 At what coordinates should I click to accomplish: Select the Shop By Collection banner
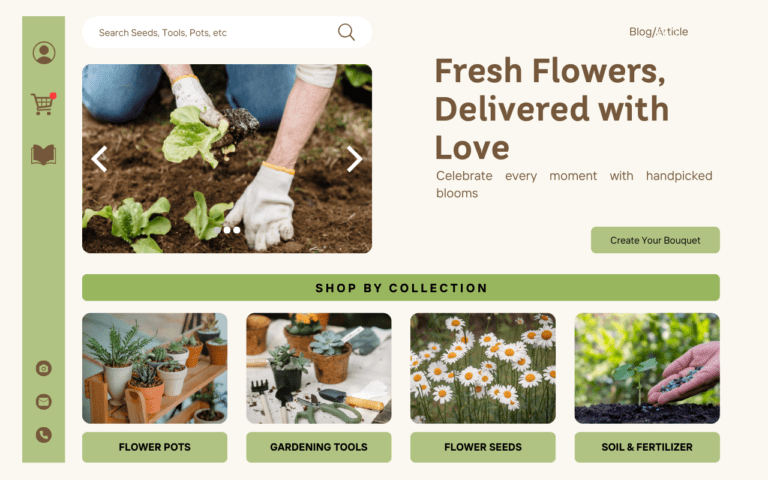click(x=401, y=288)
